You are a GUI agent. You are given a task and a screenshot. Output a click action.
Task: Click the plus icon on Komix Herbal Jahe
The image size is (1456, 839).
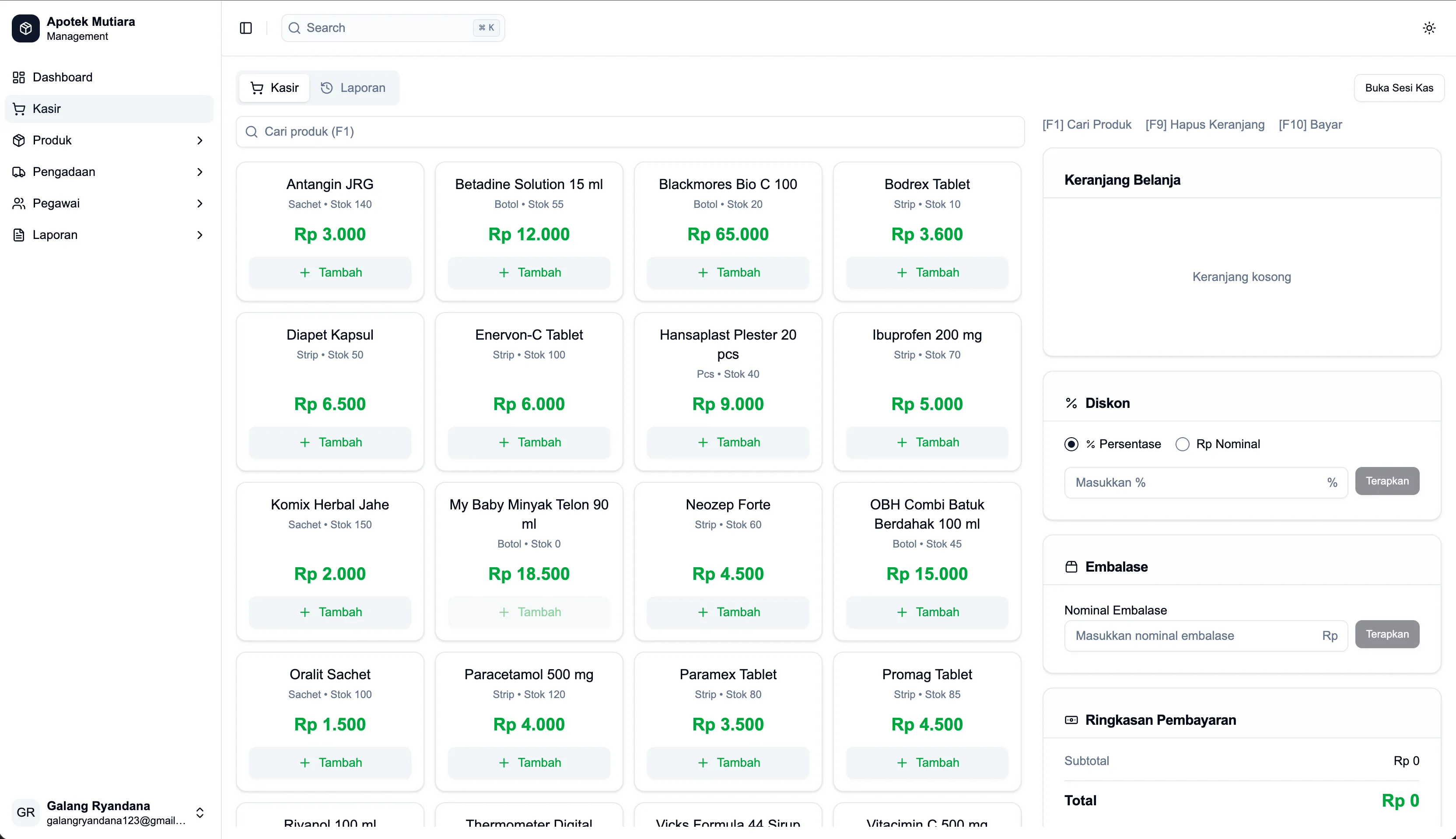304,613
